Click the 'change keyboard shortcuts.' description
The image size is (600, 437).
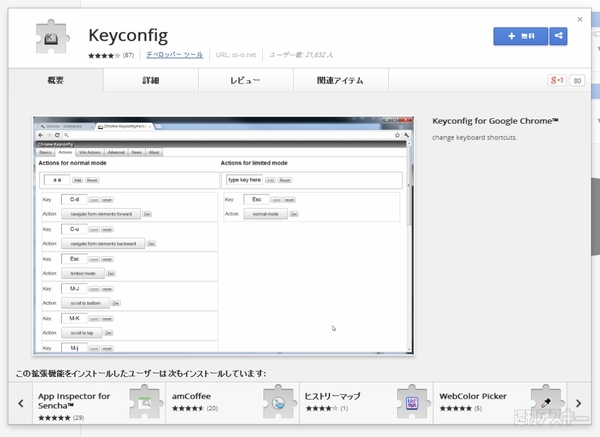pyautogui.click(x=474, y=137)
